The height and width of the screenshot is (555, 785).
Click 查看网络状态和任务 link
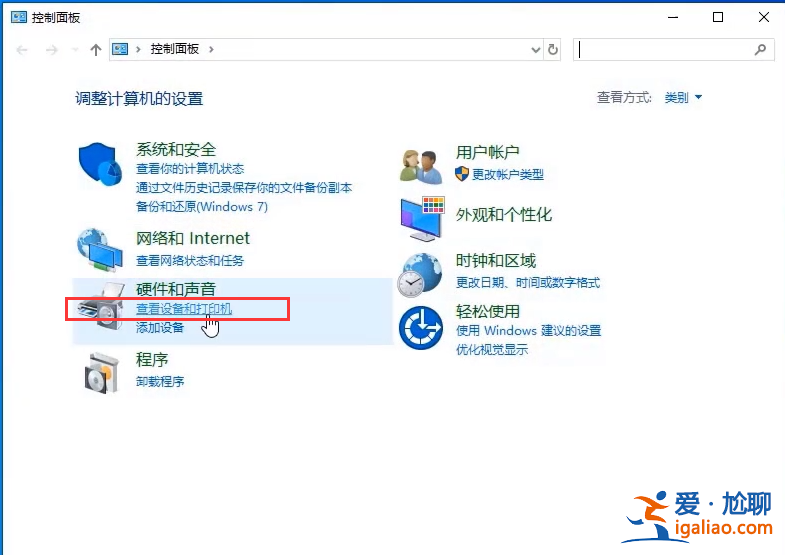pos(190,261)
